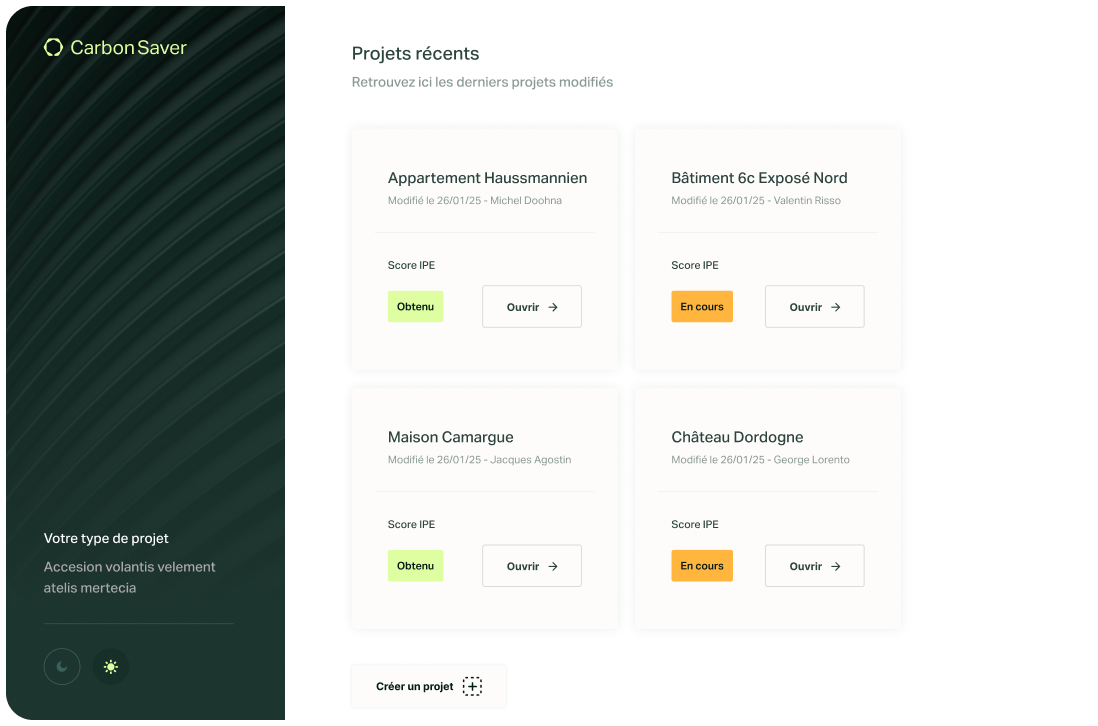Viewport: 1098px width, 726px height.
Task: Click En cours badge on Bâtiment 6c
Action: (702, 307)
